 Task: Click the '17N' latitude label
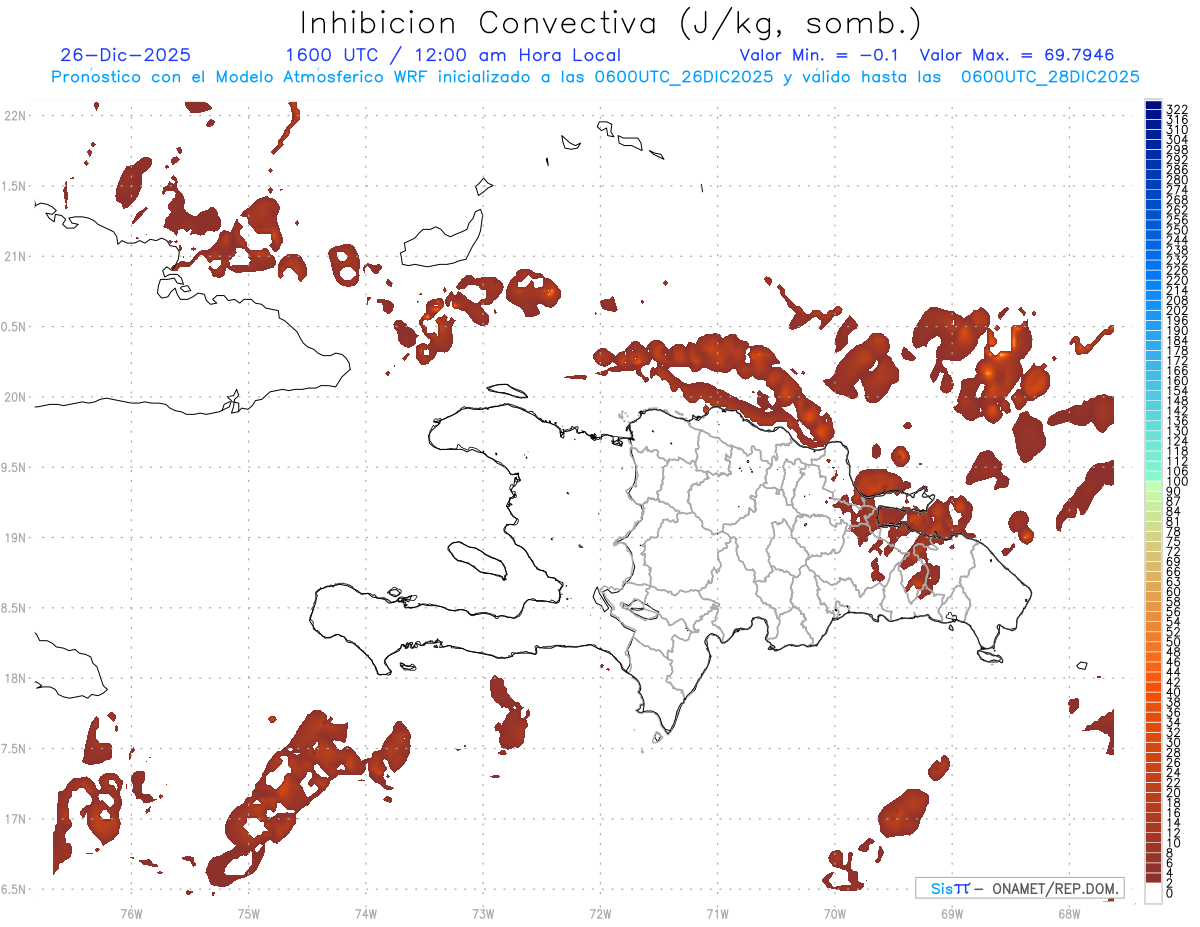pyautogui.click(x=14, y=819)
